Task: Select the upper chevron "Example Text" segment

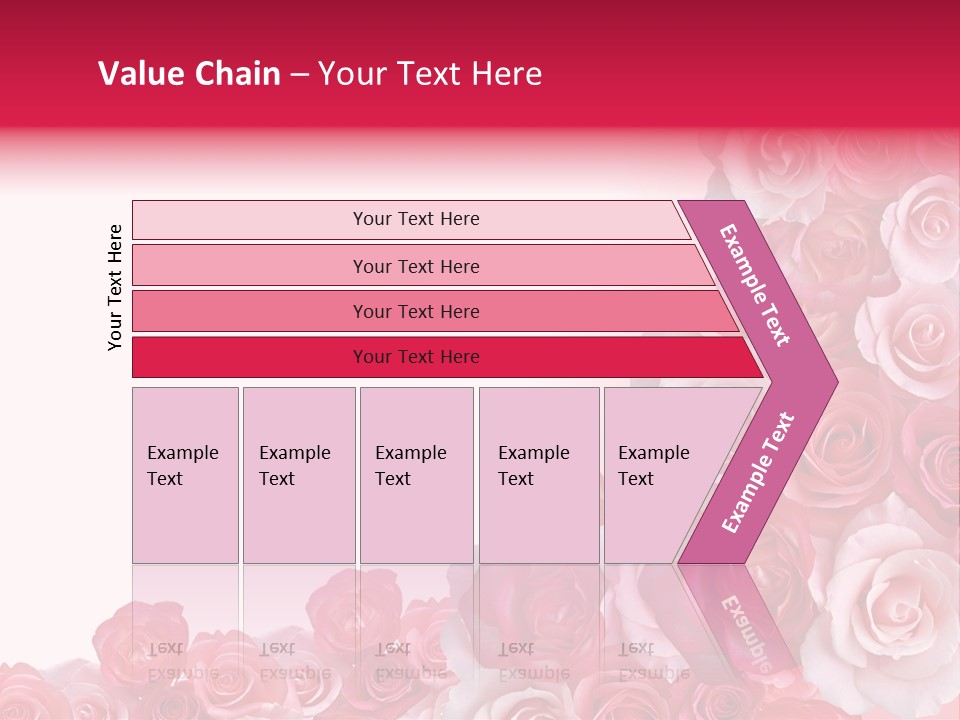Action: (756, 285)
